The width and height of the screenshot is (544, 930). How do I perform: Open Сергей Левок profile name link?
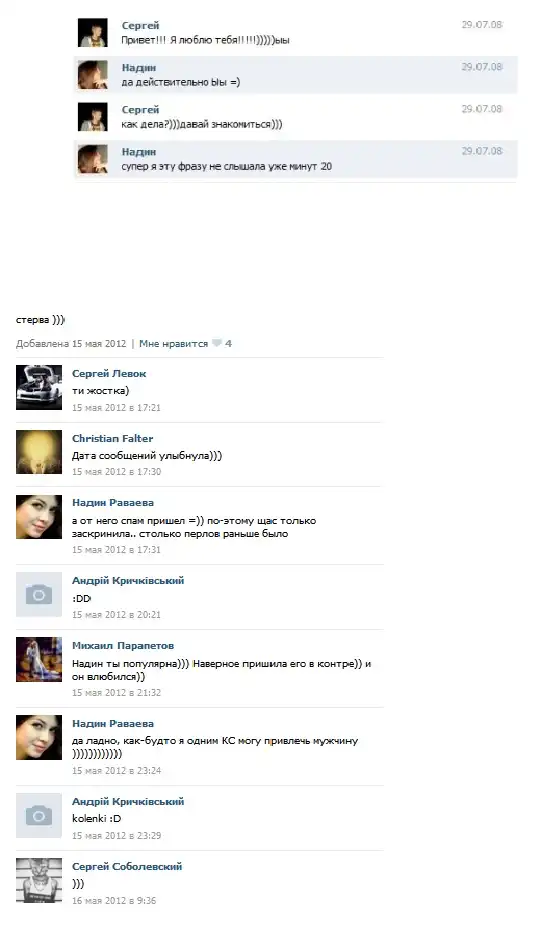tap(109, 374)
